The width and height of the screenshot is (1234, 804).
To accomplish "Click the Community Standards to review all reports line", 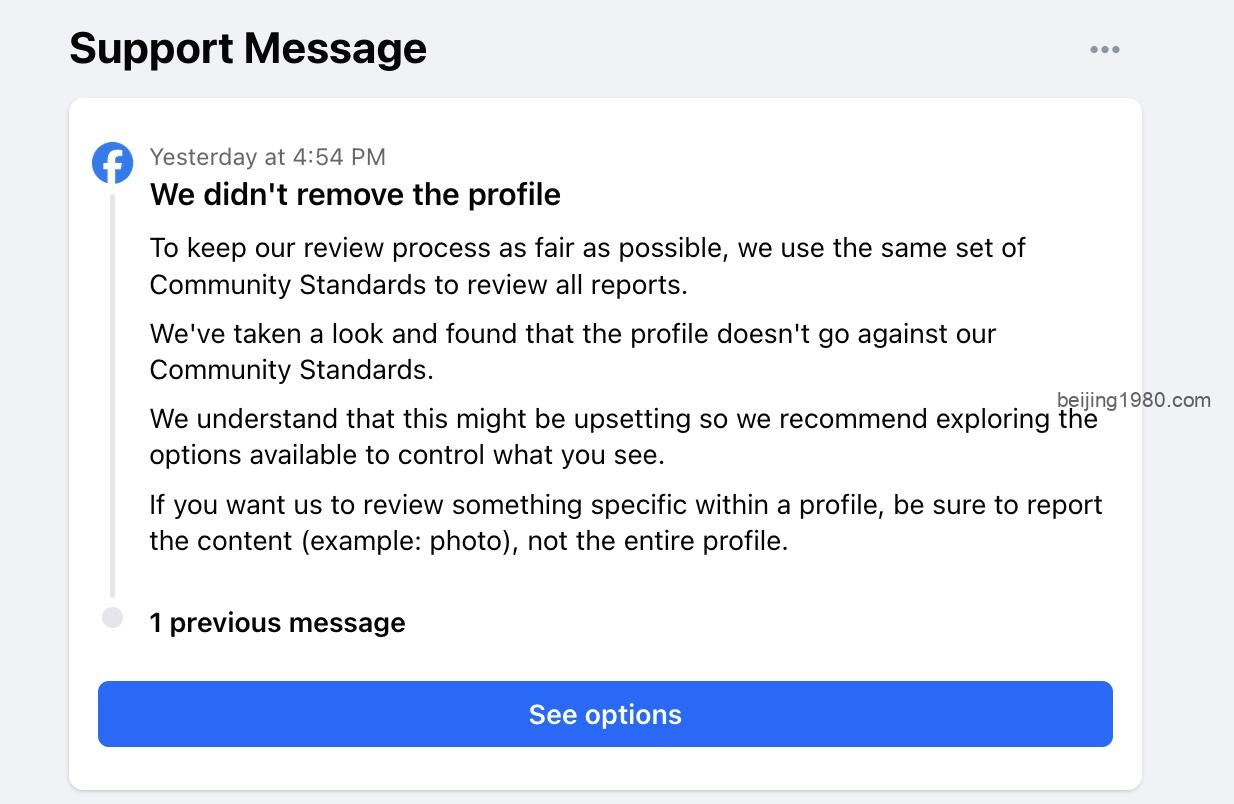I will (419, 285).
